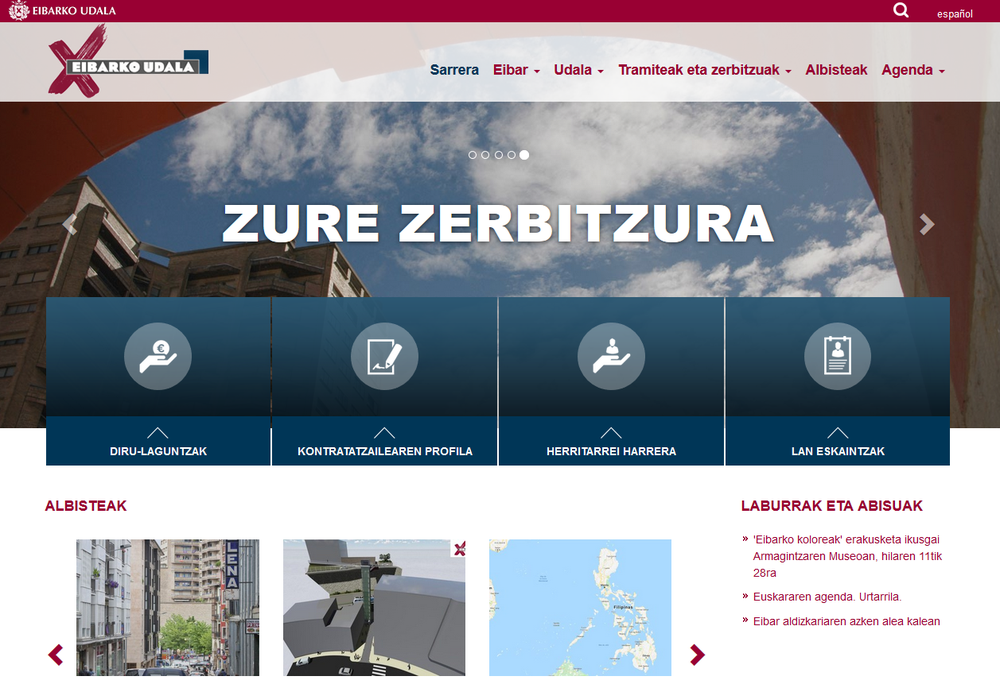
Task: Select the first carousel indicator dot
Action: [x=473, y=155]
